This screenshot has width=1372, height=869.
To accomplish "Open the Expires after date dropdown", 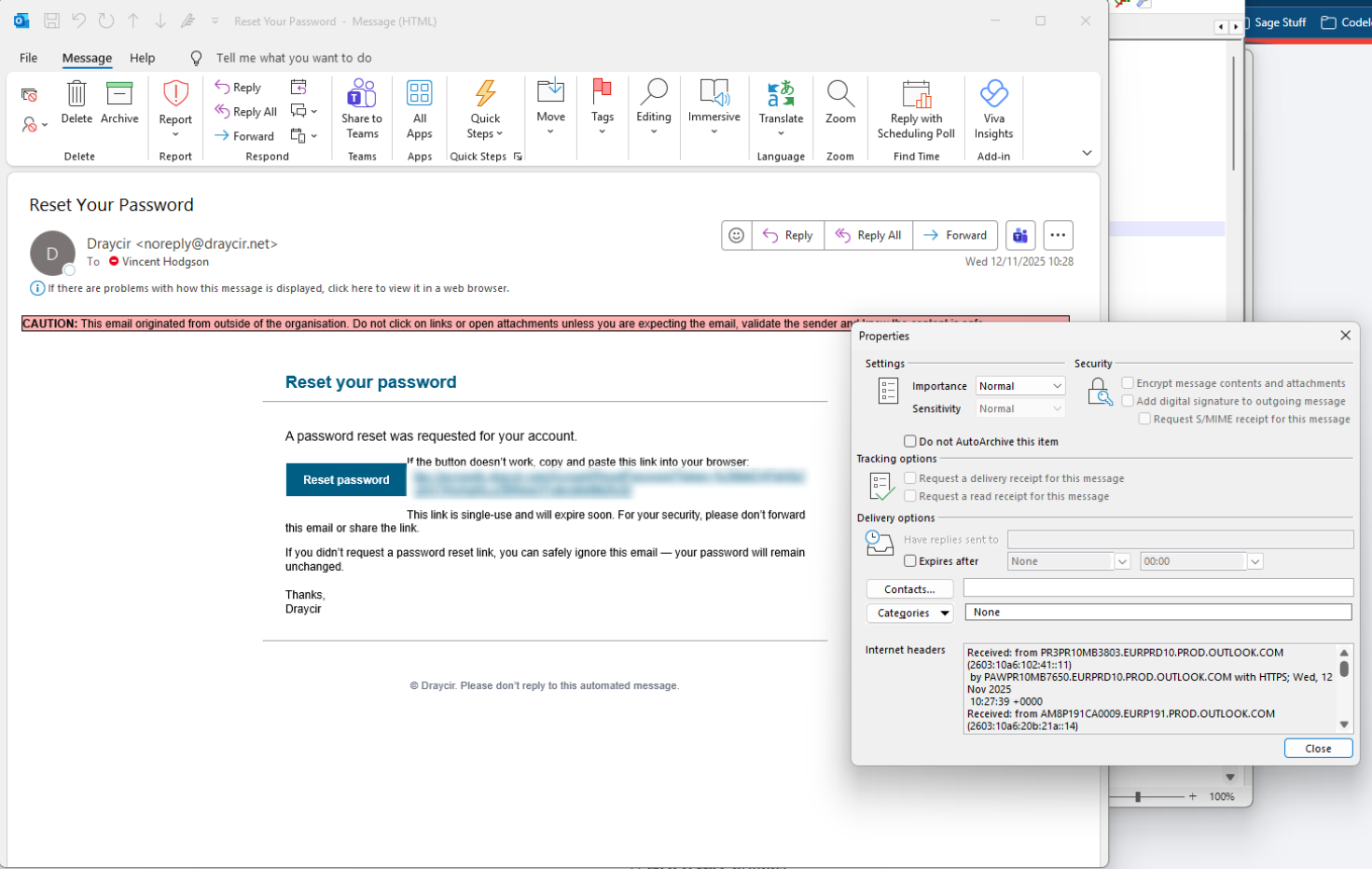I will pyautogui.click(x=1122, y=561).
